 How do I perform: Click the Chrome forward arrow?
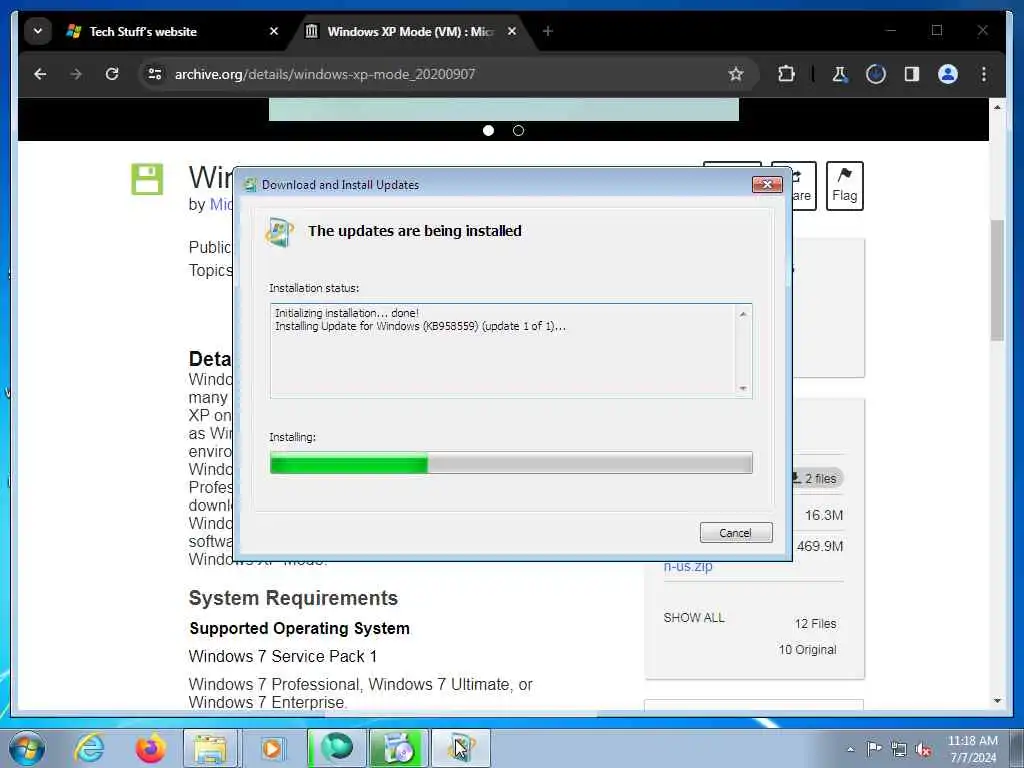(76, 74)
